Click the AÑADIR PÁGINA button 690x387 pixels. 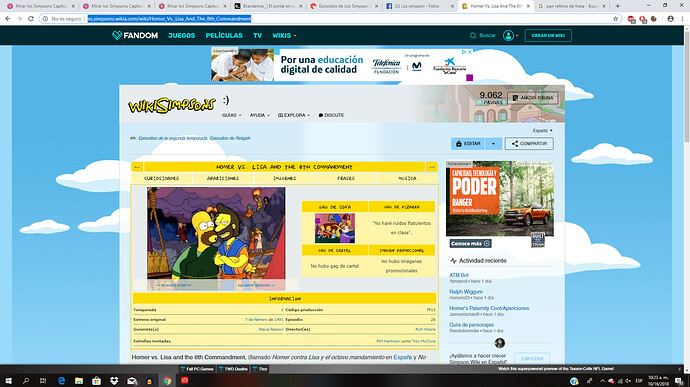click(532, 98)
